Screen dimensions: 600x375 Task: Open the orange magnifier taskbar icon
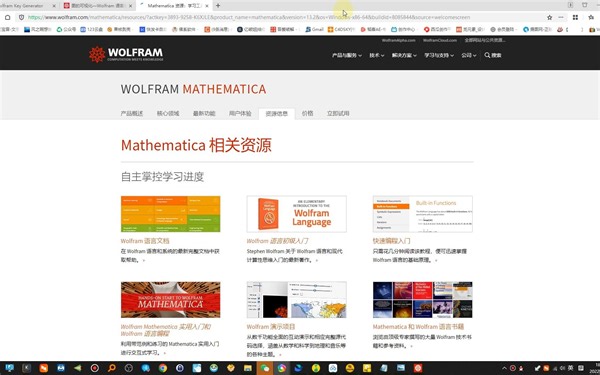click(x=111, y=368)
